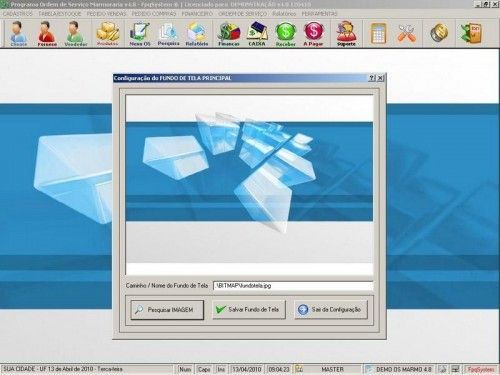Open the PEDIDO COMPRAS menu
Screen dimensions: 500x375
click(154, 14)
